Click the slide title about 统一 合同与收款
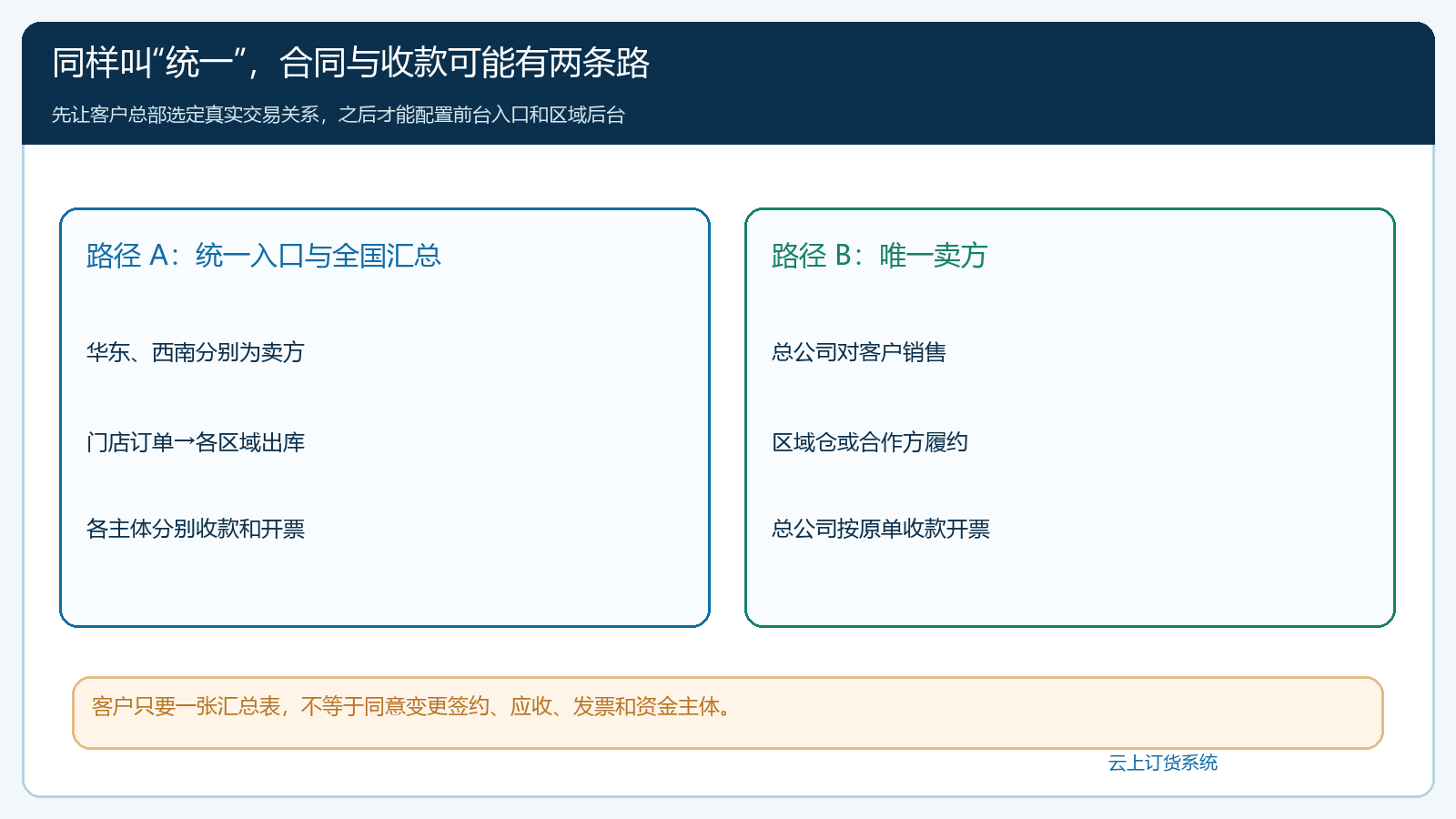This screenshot has width=1456, height=819. click(350, 63)
